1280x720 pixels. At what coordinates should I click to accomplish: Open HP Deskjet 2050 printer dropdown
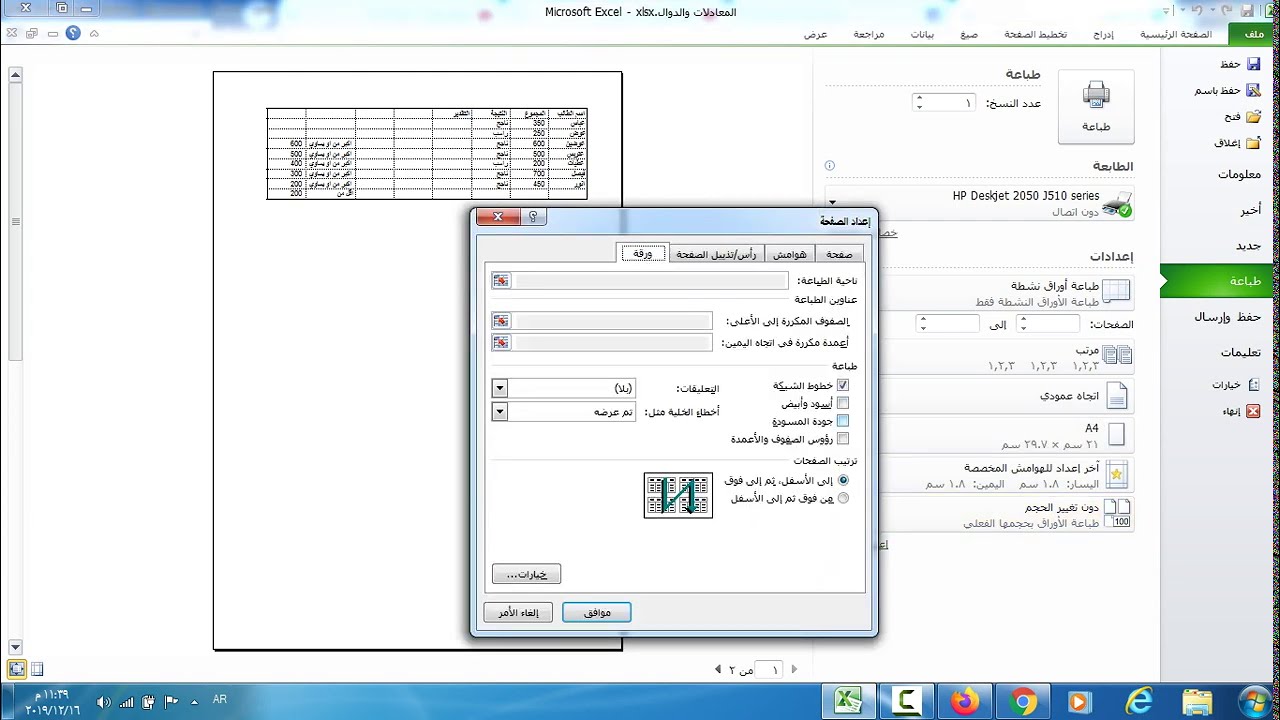point(980,203)
